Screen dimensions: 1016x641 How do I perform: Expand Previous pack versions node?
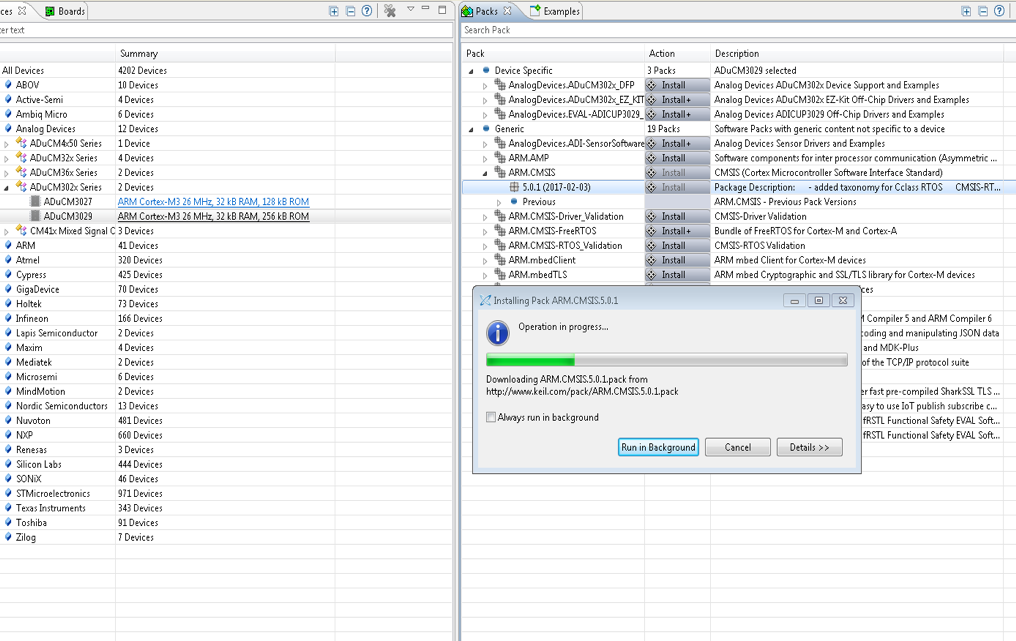point(499,202)
